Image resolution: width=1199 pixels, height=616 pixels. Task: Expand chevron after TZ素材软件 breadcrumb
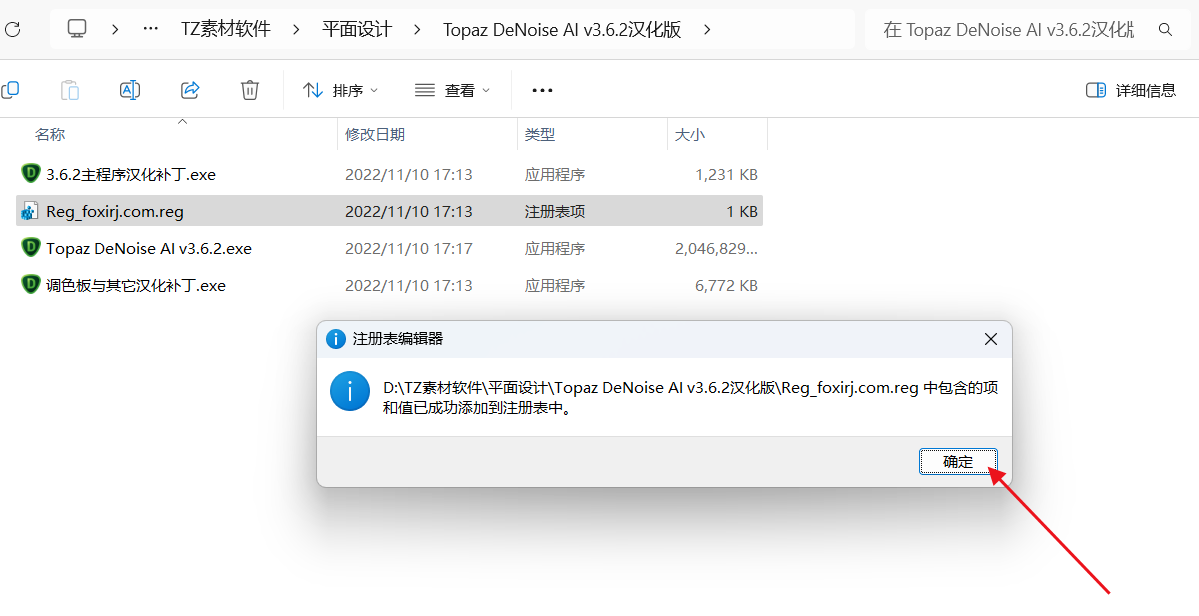click(296, 29)
